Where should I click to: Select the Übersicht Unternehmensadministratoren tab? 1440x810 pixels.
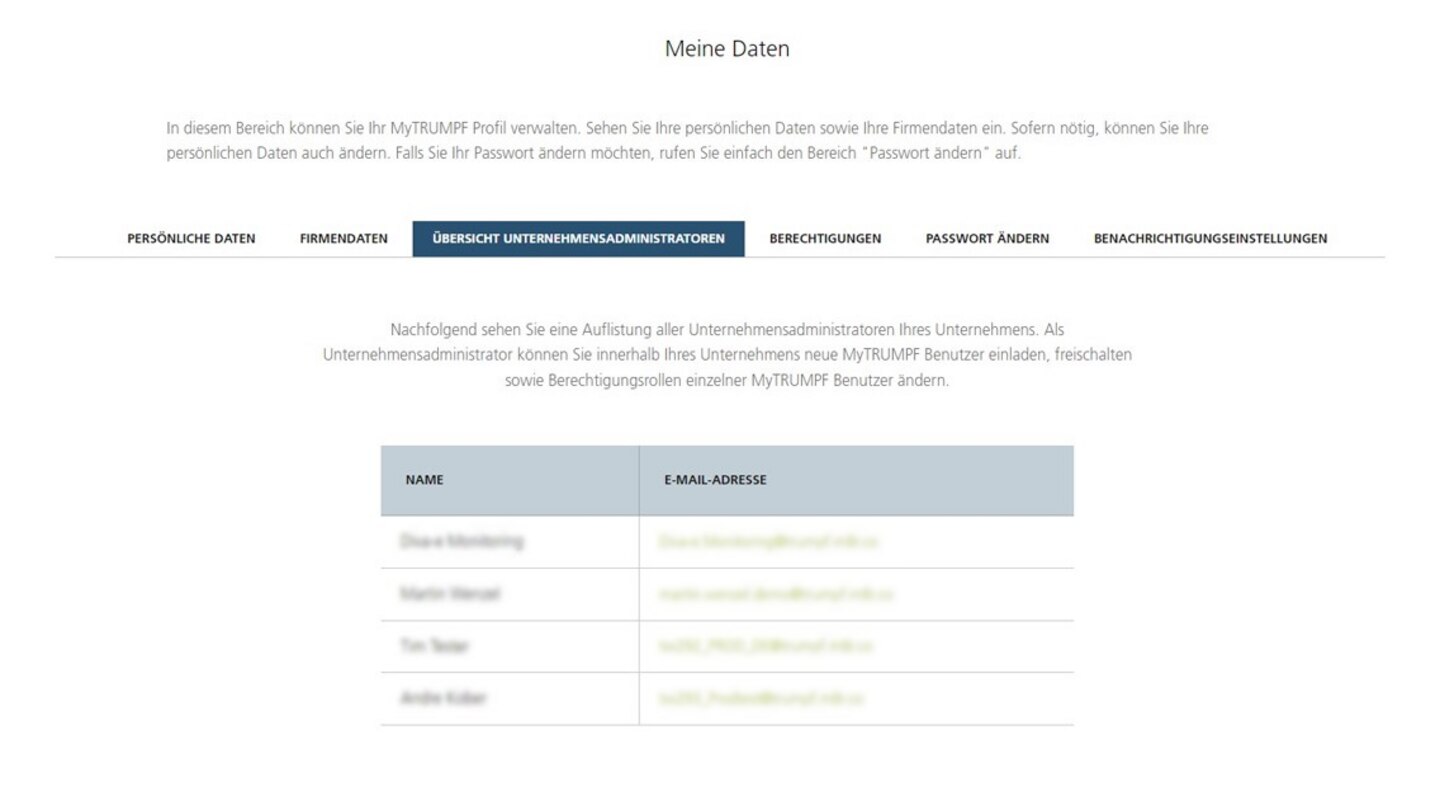(x=578, y=238)
